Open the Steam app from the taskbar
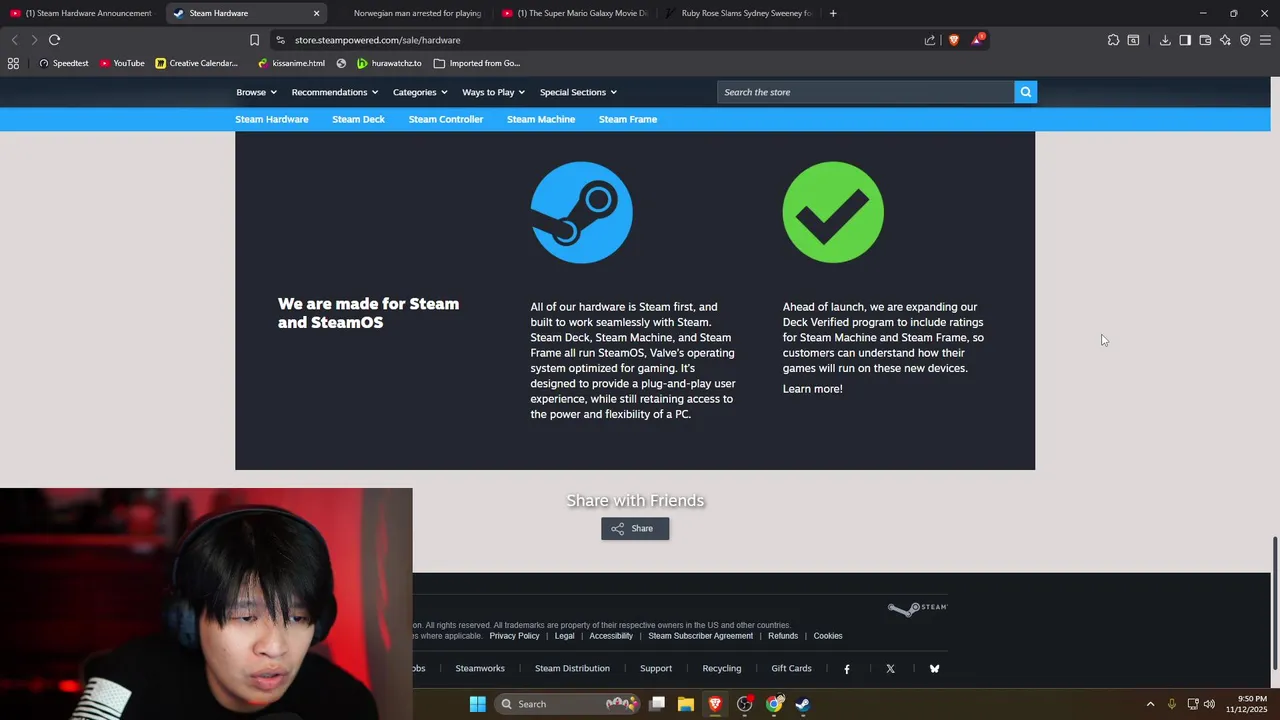 (x=803, y=704)
